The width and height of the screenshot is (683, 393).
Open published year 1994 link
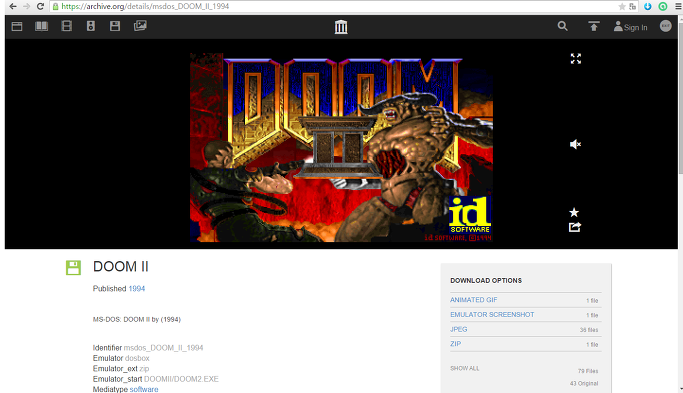pyautogui.click(x=136, y=289)
